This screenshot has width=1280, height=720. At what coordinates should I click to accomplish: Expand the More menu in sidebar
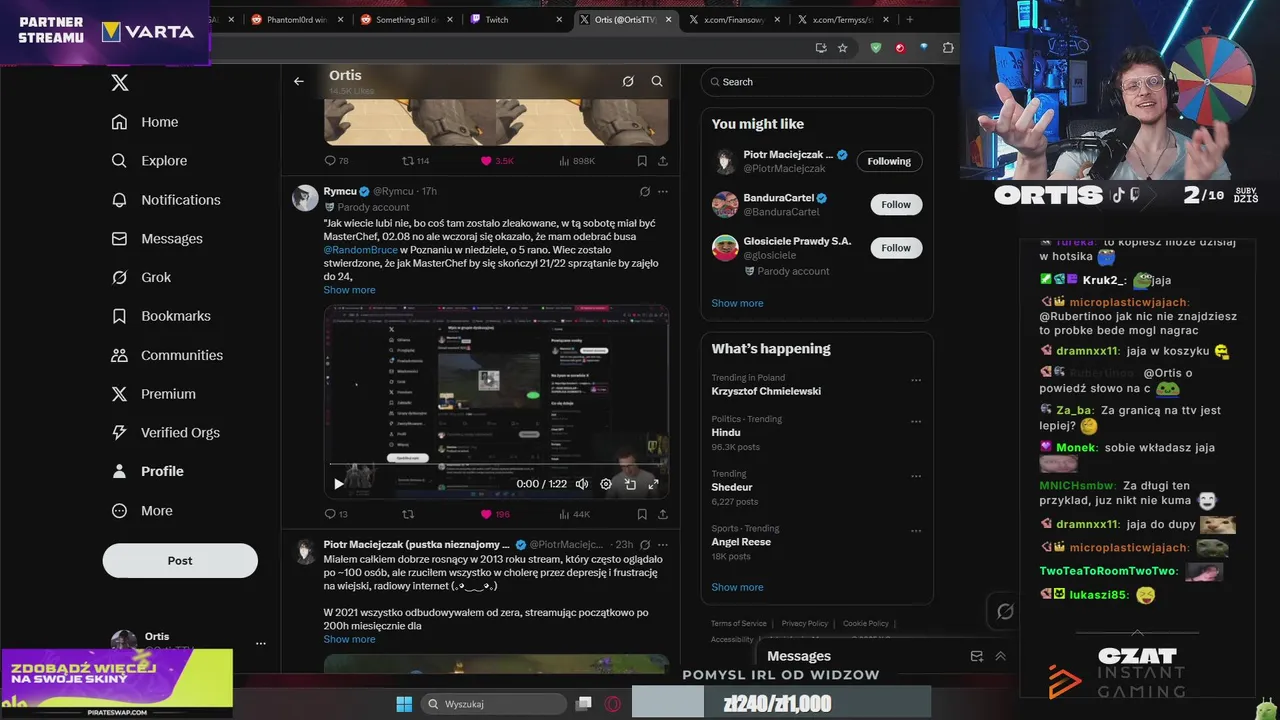pos(142,511)
